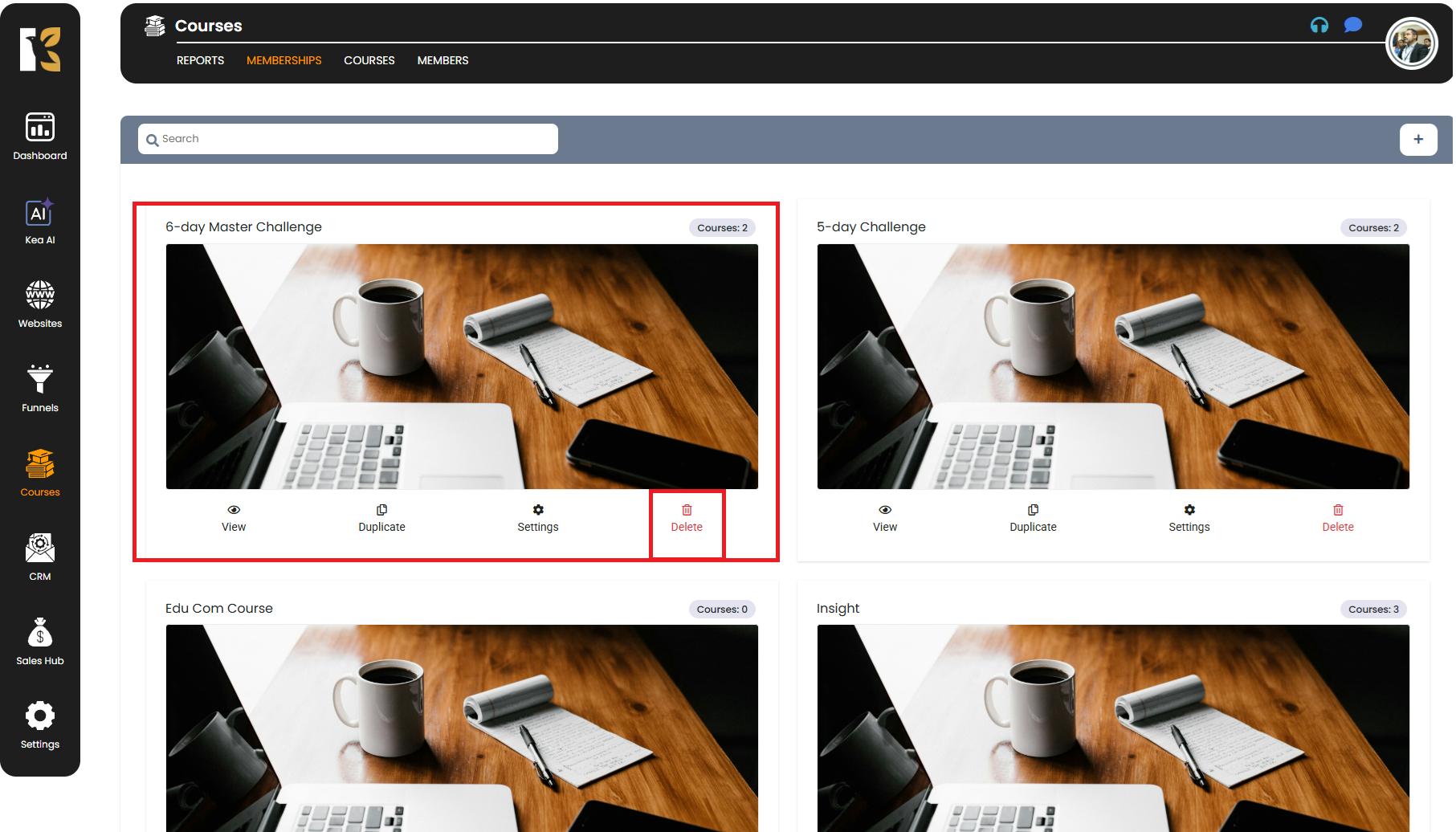
Task: Duplicate the 5-day Challenge membership
Action: (1033, 518)
